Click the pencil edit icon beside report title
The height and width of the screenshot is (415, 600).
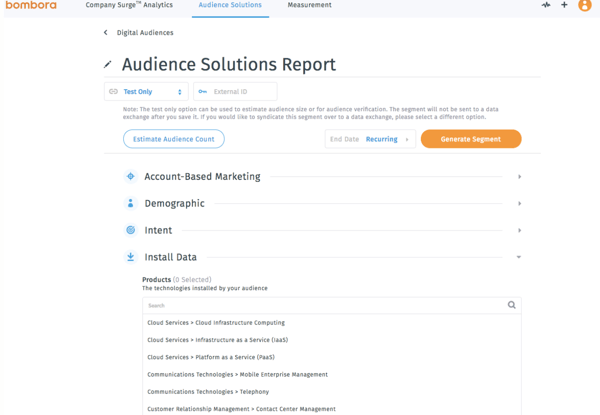click(x=108, y=65)
